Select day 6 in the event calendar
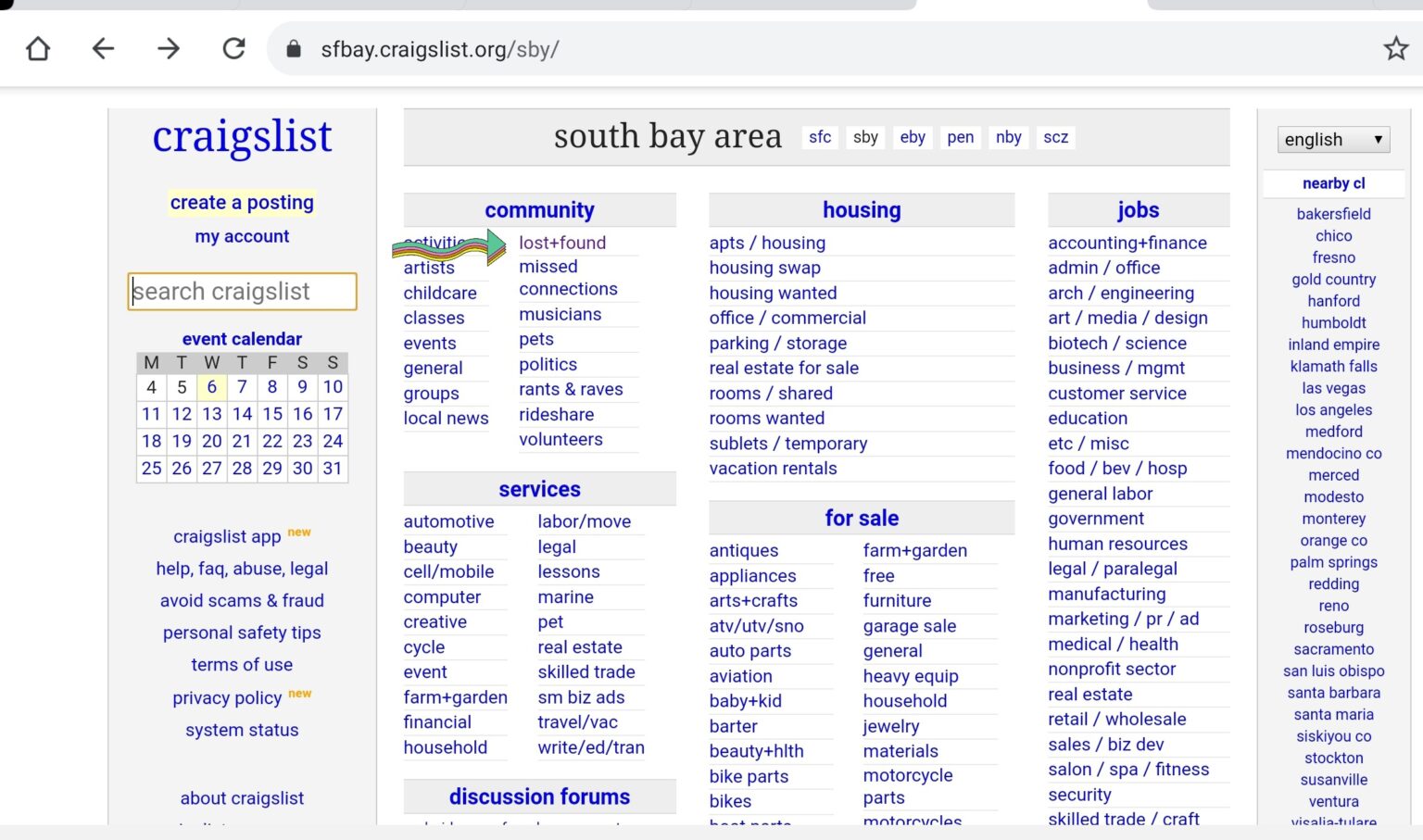 pyautogui.click(x=212, y=387)
